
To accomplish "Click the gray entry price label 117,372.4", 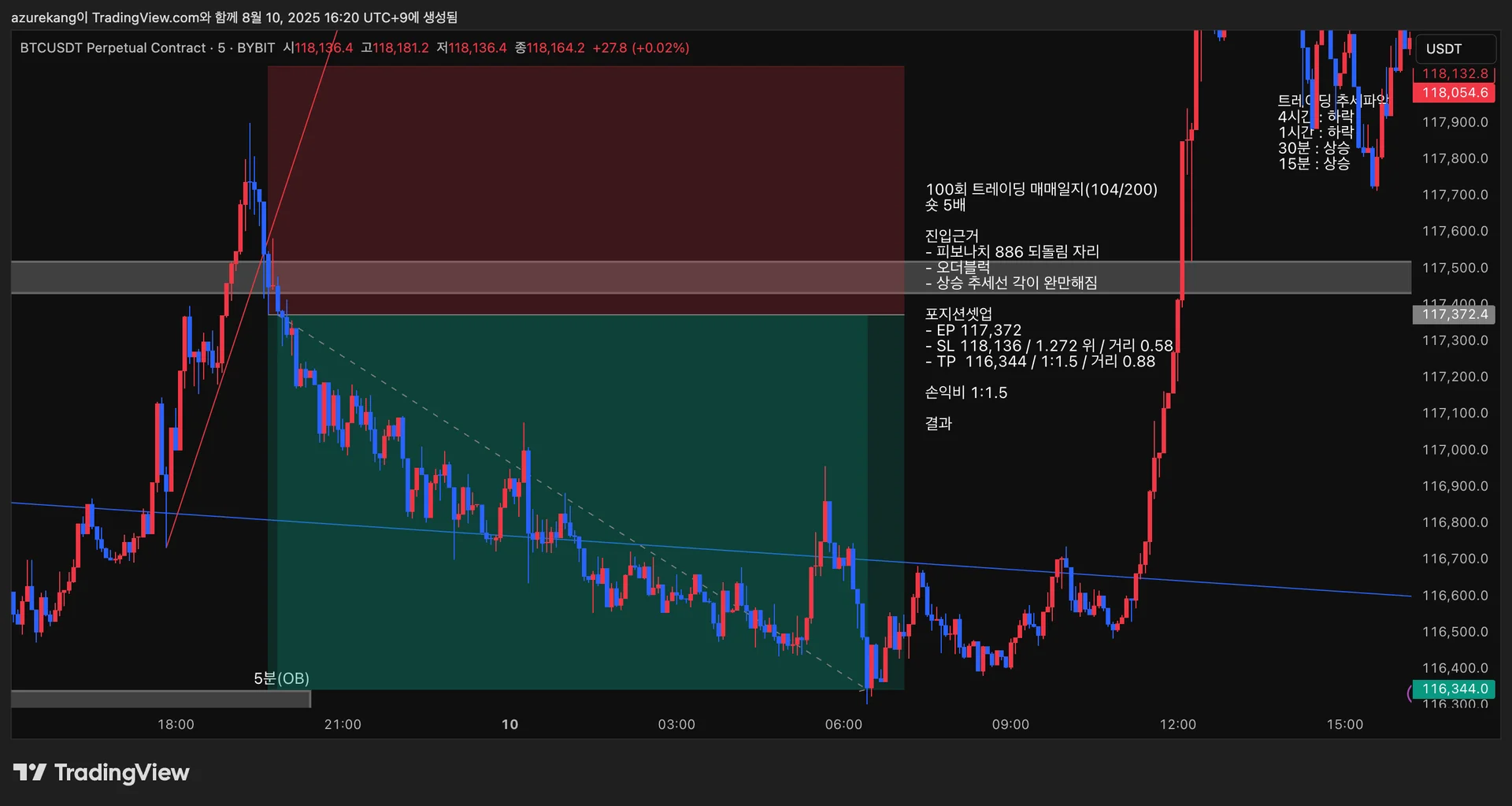I will (1455, 314).
